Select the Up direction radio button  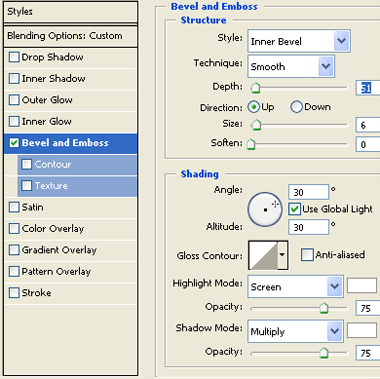[x=254, y=107]
